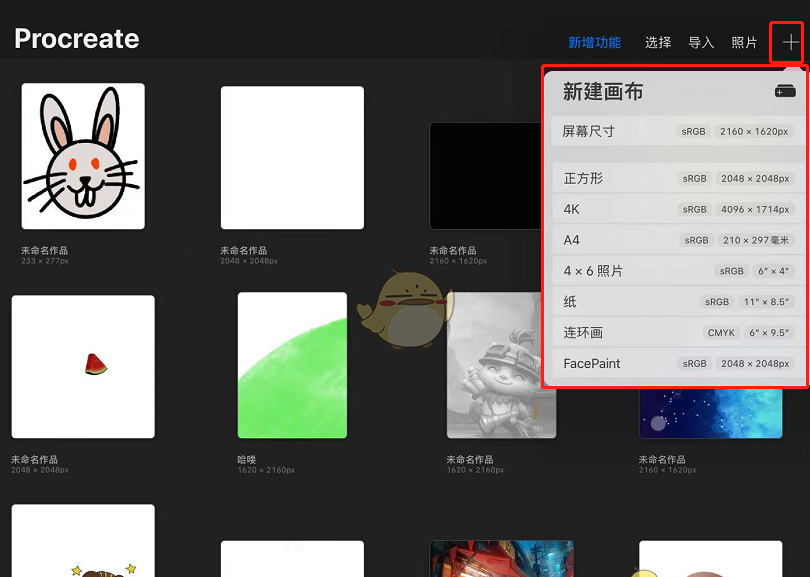Rename the artwork titled 哈喽
This screenshot has height=577, width=810.
click(247, 459)
